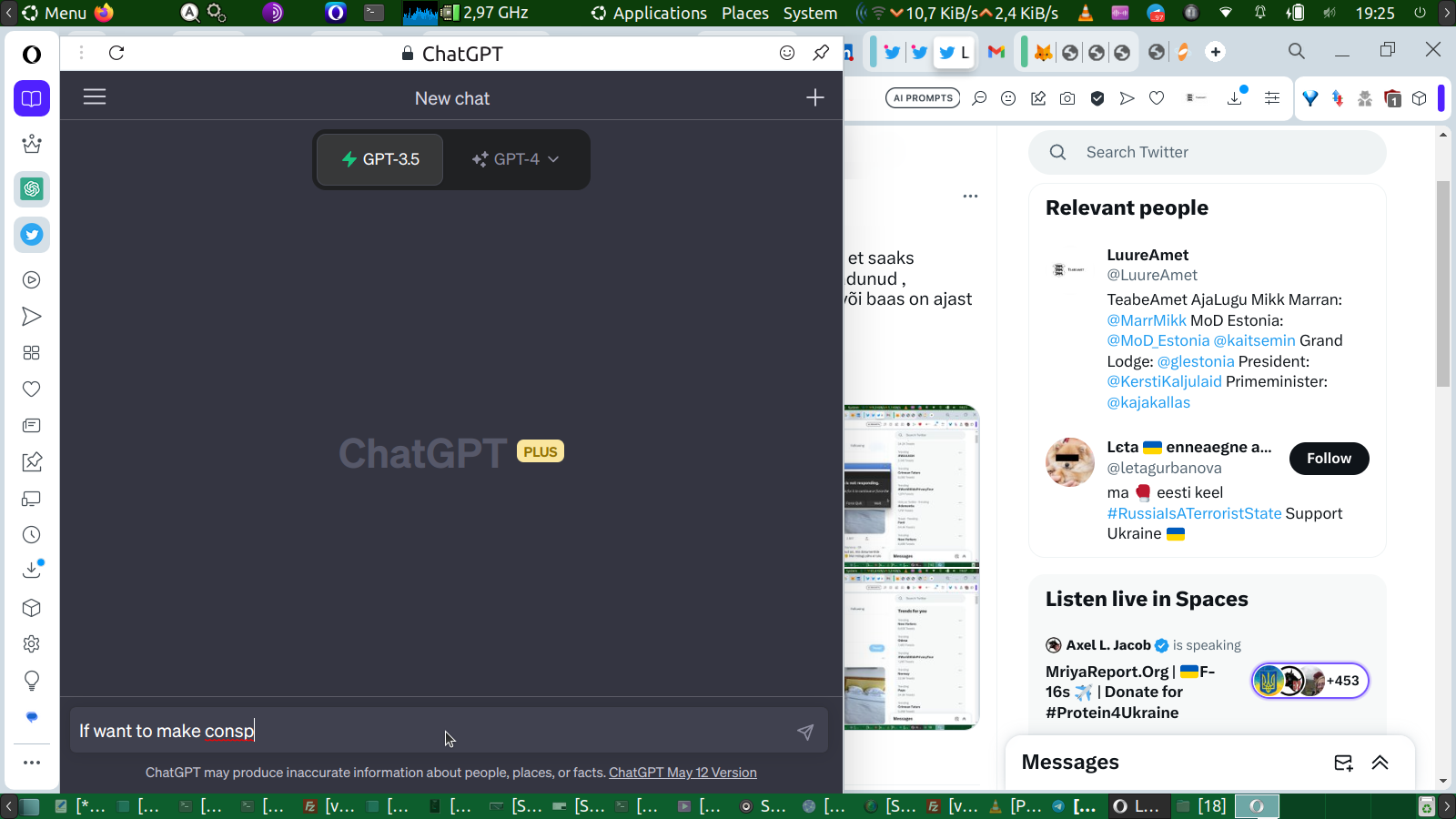Open the purple workspace book icon
Viewport: 1456px width, 819px height.
pos(32,98)
